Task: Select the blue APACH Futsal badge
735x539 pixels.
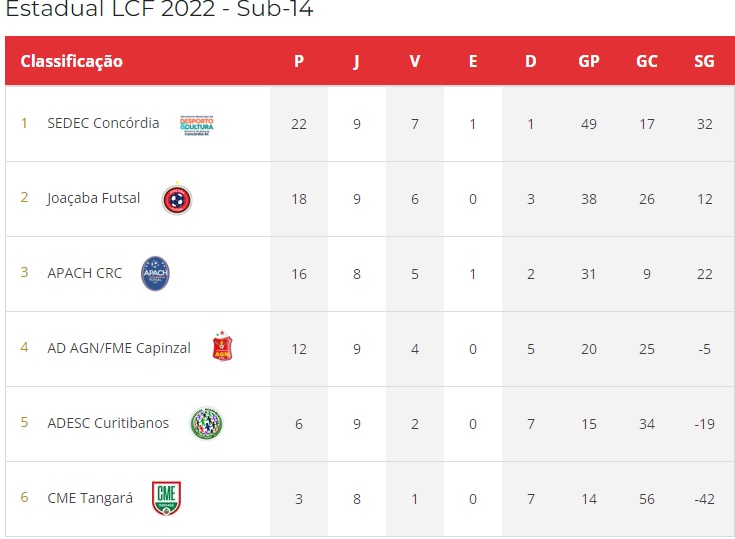Action: pos(155,274)
